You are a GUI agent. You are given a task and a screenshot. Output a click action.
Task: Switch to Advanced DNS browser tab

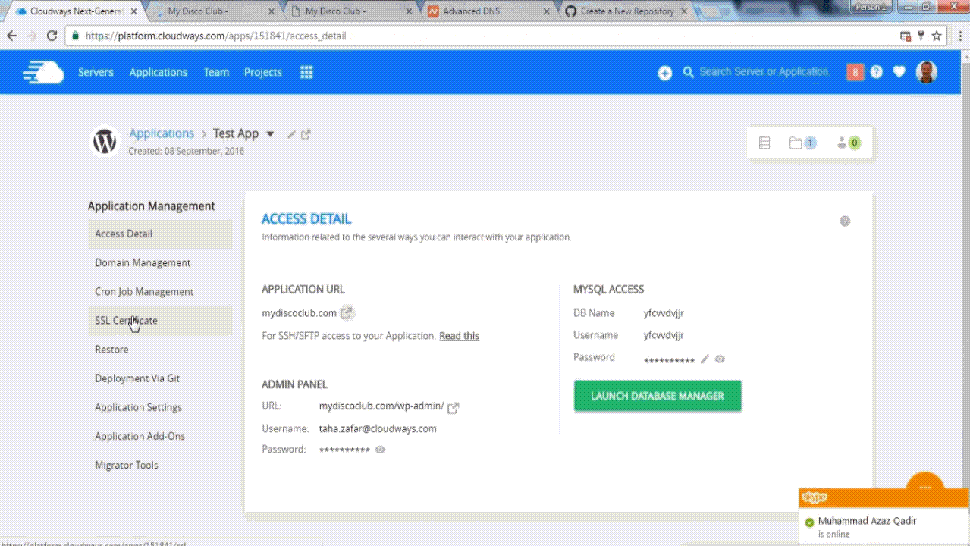487,11
